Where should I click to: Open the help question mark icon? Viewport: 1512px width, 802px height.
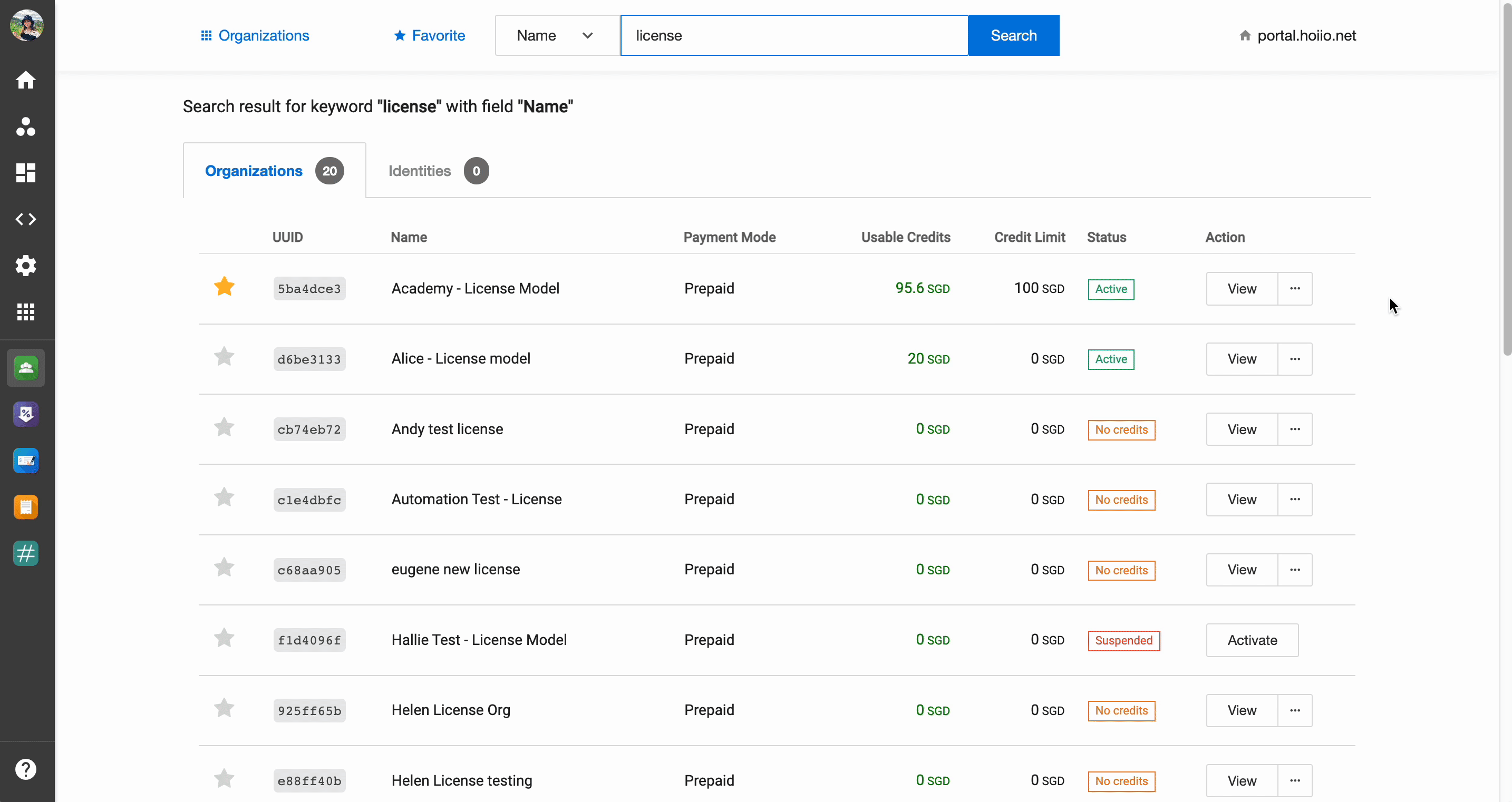coord(26,769)
